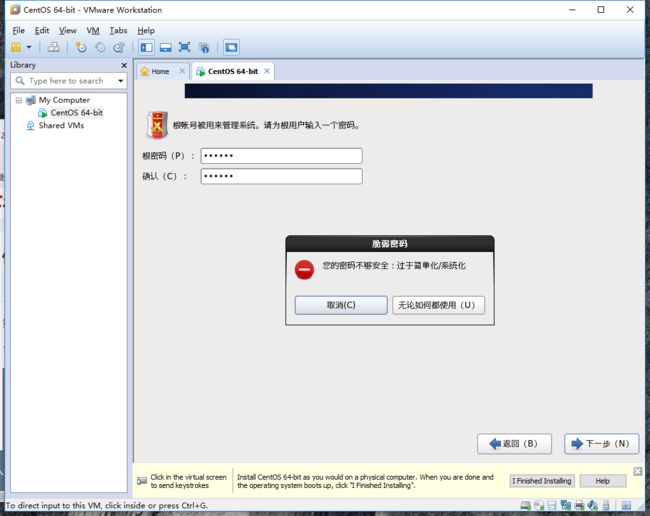650x516 pixels.
Task: Select My Computer in the library
Action: pyautogui.click(x=64, y=100)
